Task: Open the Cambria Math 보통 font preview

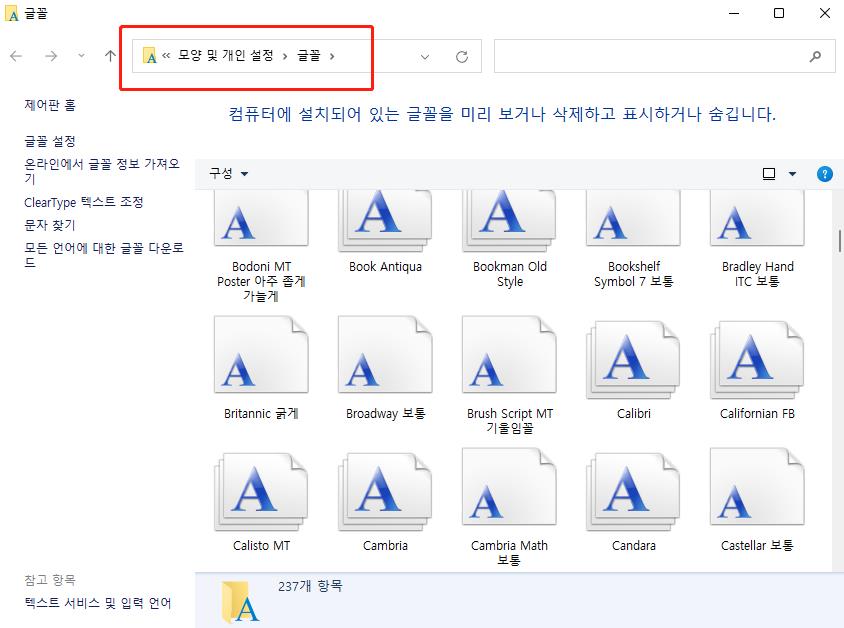Action: click(509, 490)
